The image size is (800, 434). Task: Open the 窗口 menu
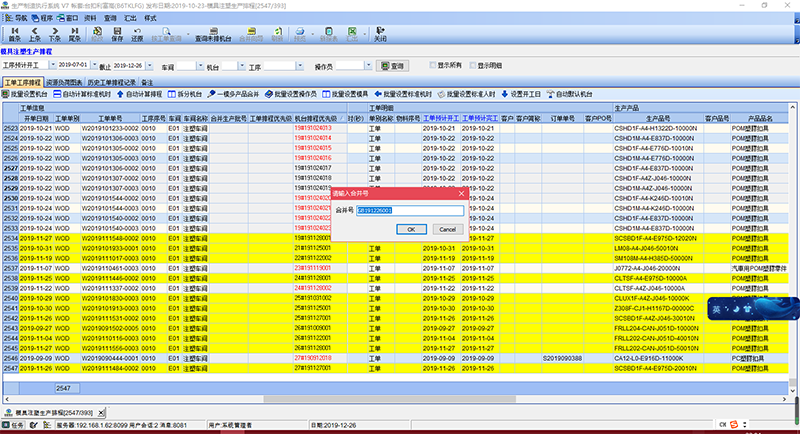coord(68,18)
